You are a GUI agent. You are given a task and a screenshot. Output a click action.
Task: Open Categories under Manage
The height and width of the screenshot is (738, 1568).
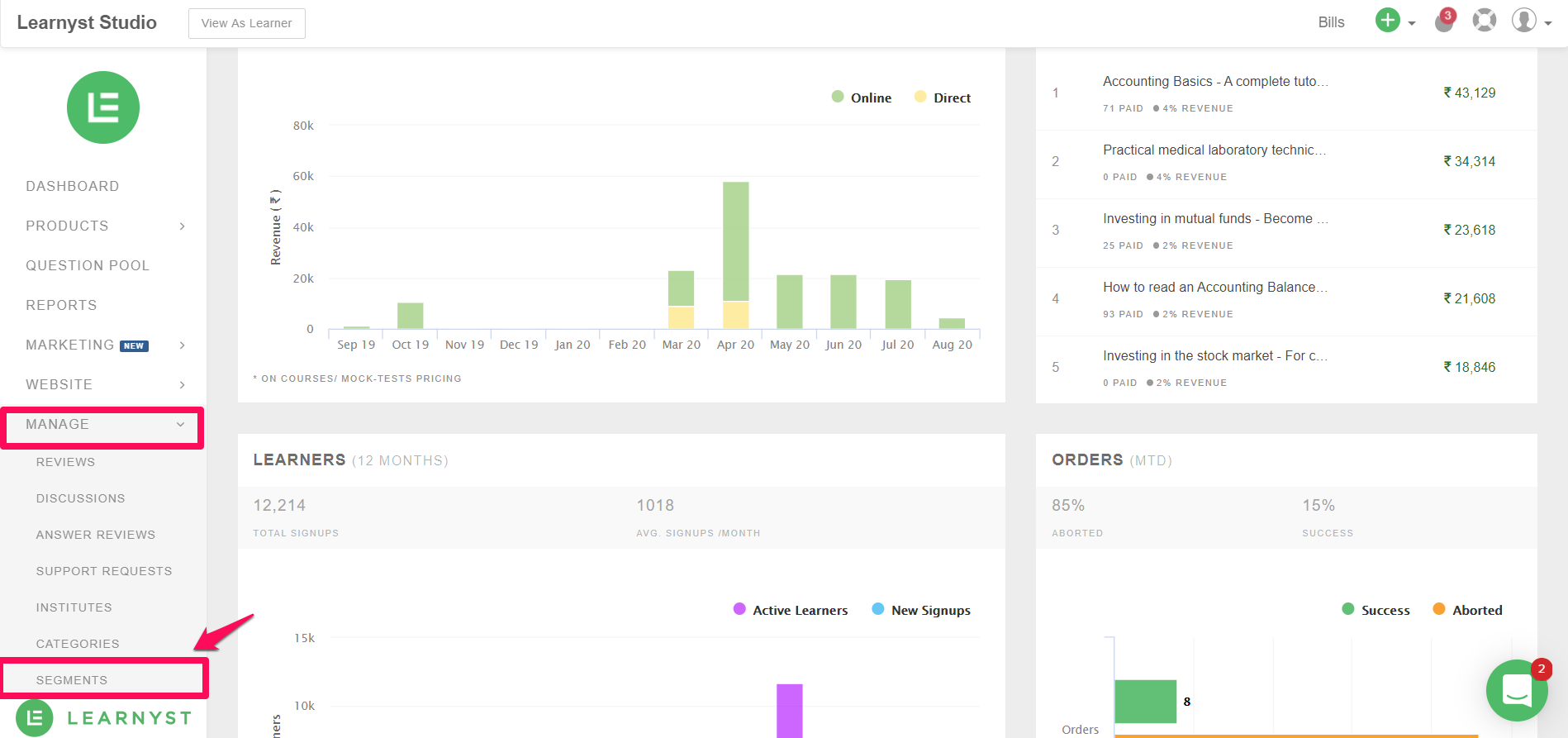pos(78,644)
